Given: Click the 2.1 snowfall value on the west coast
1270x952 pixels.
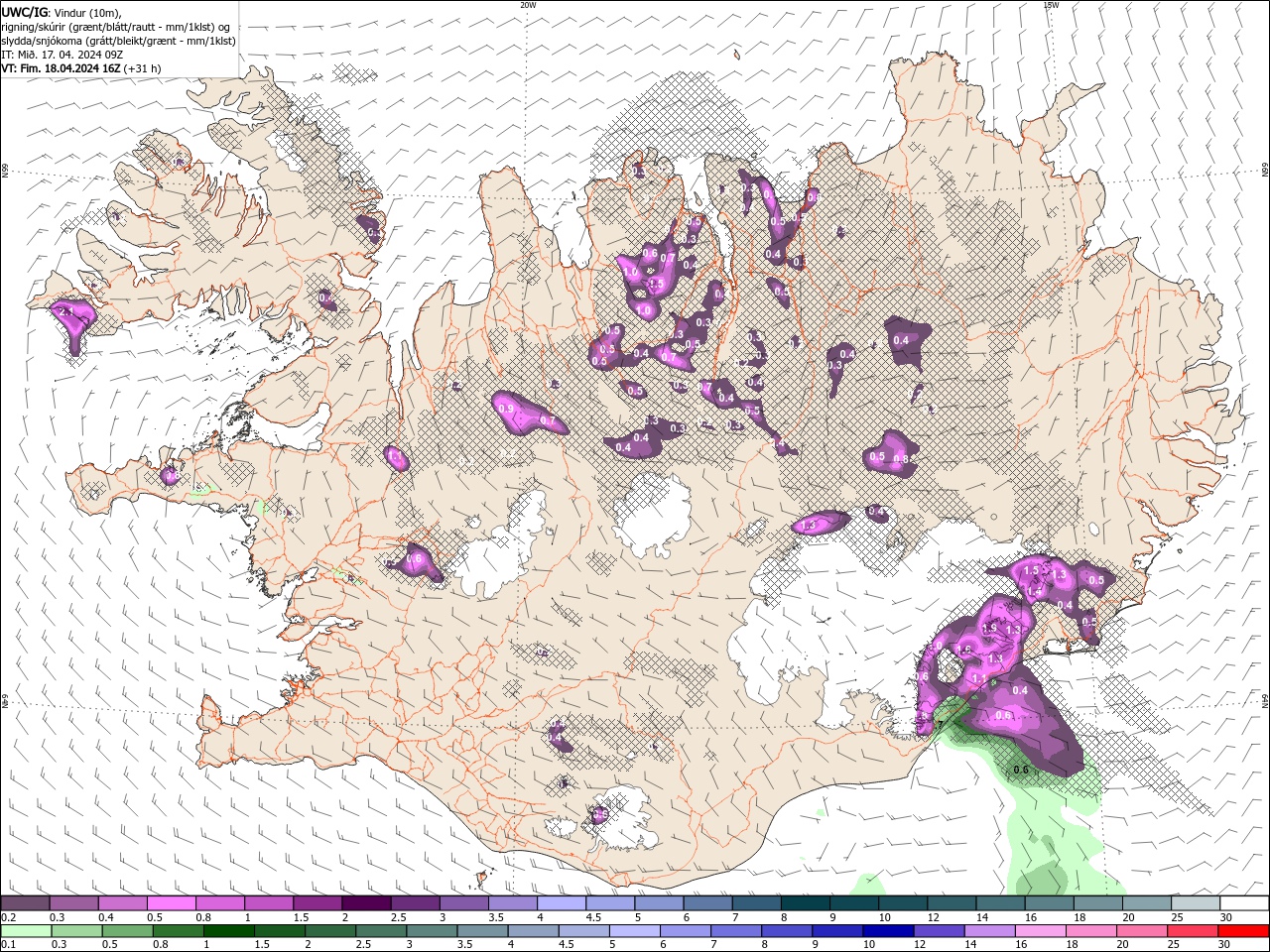Looking at the screenshot, I should pyautogui.click(x=67, y=311).
